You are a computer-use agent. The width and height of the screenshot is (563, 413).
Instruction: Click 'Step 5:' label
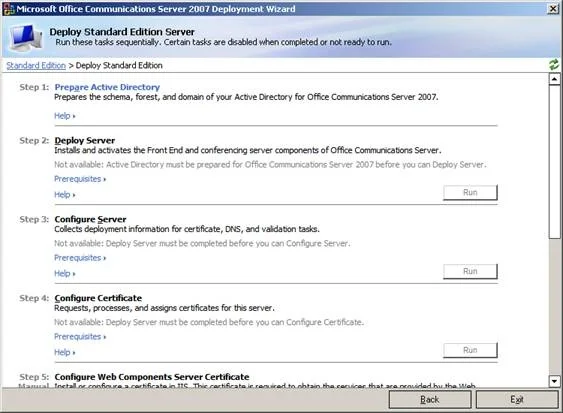point(34,377)
